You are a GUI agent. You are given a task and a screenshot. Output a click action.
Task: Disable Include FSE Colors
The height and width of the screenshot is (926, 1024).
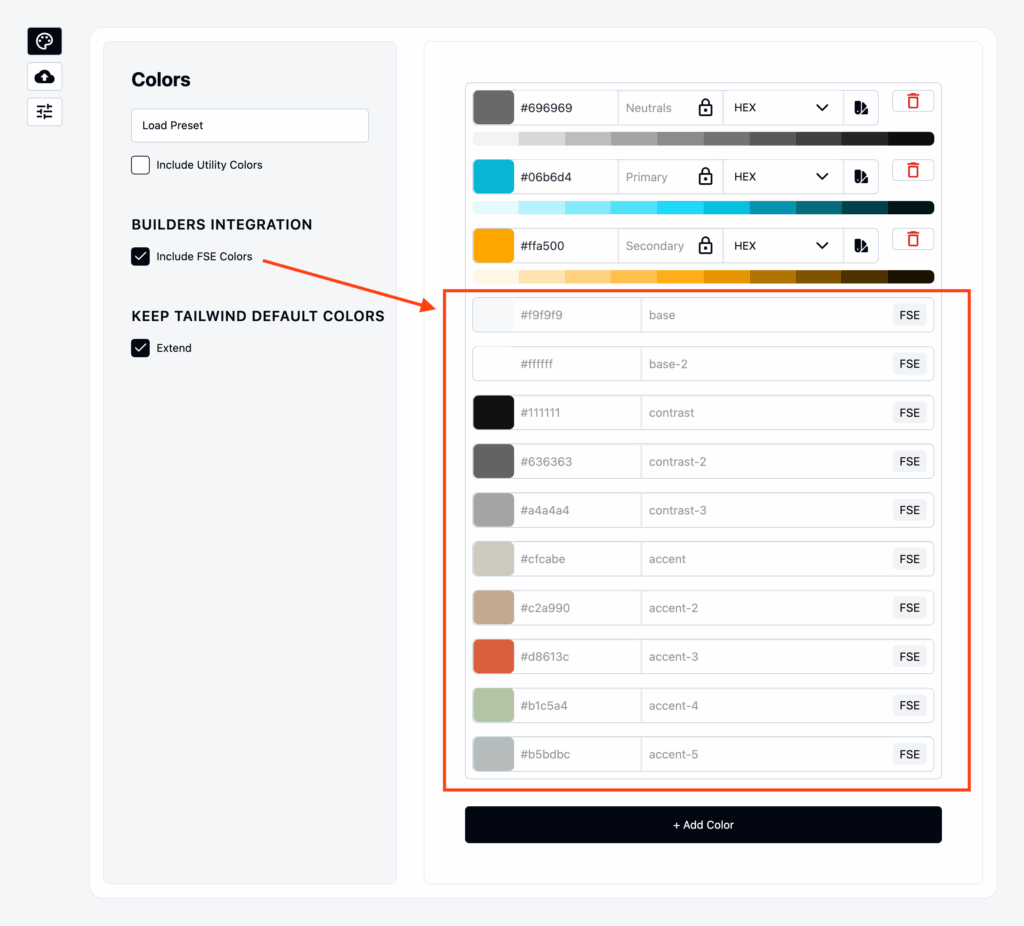click(140, 256)
